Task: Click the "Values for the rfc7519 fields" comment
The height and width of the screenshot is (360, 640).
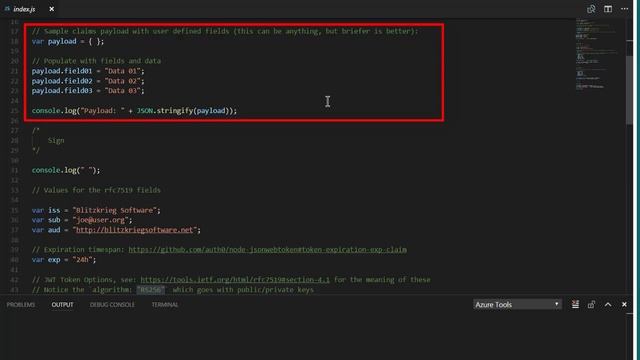Action: coord(96,191)
